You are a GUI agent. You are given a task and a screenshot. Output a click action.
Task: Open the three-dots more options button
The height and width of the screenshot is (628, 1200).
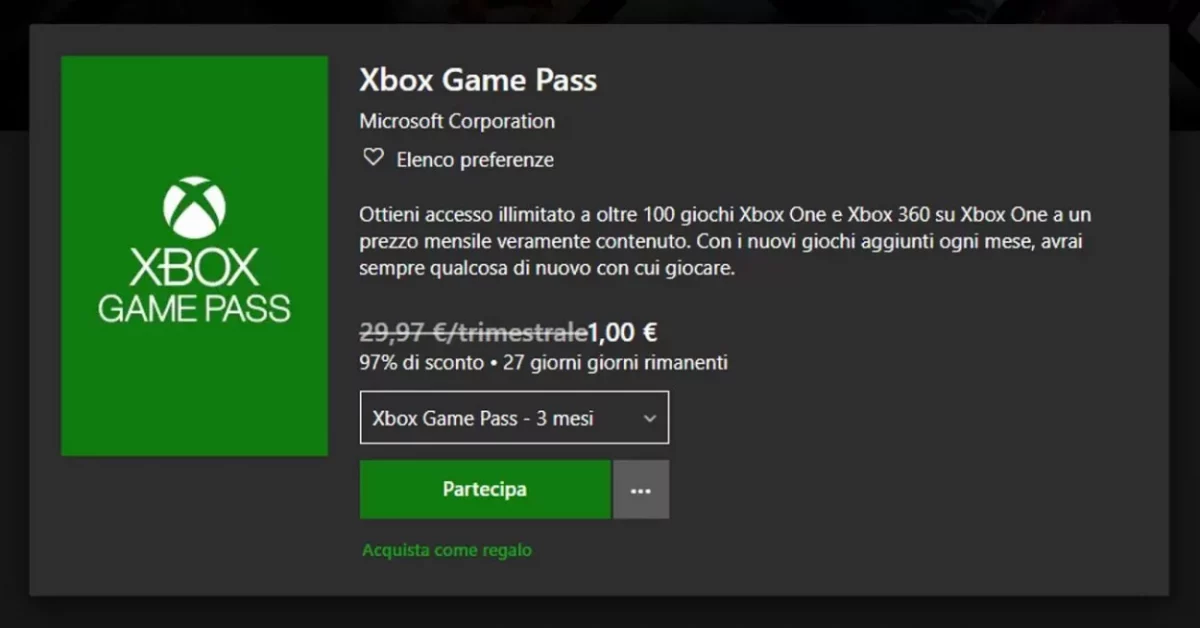641,490
